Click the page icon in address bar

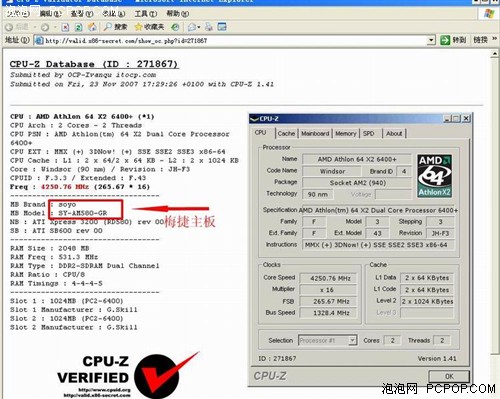(x=39, y=41)
